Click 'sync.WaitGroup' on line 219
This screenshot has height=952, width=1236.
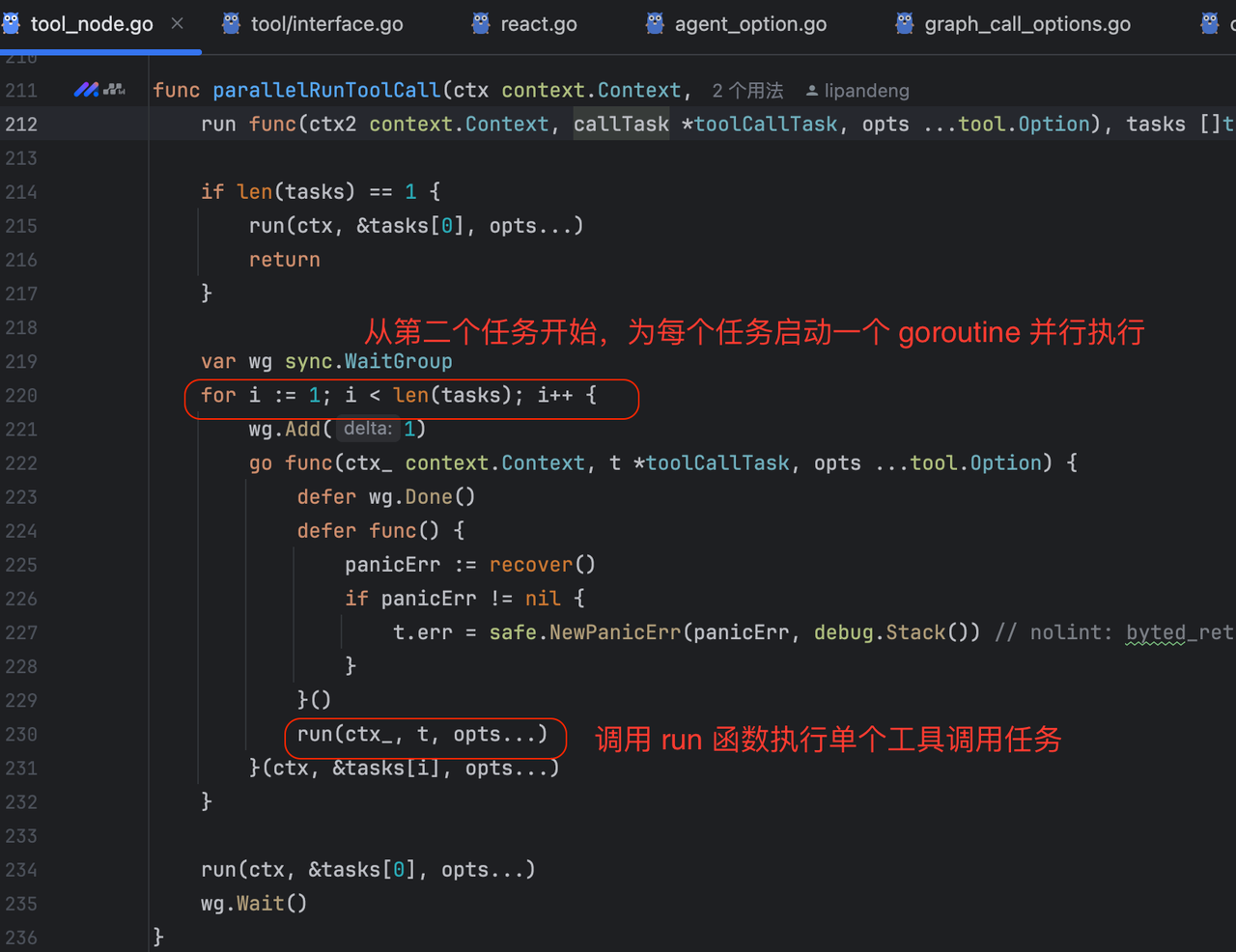pos(368,361)
